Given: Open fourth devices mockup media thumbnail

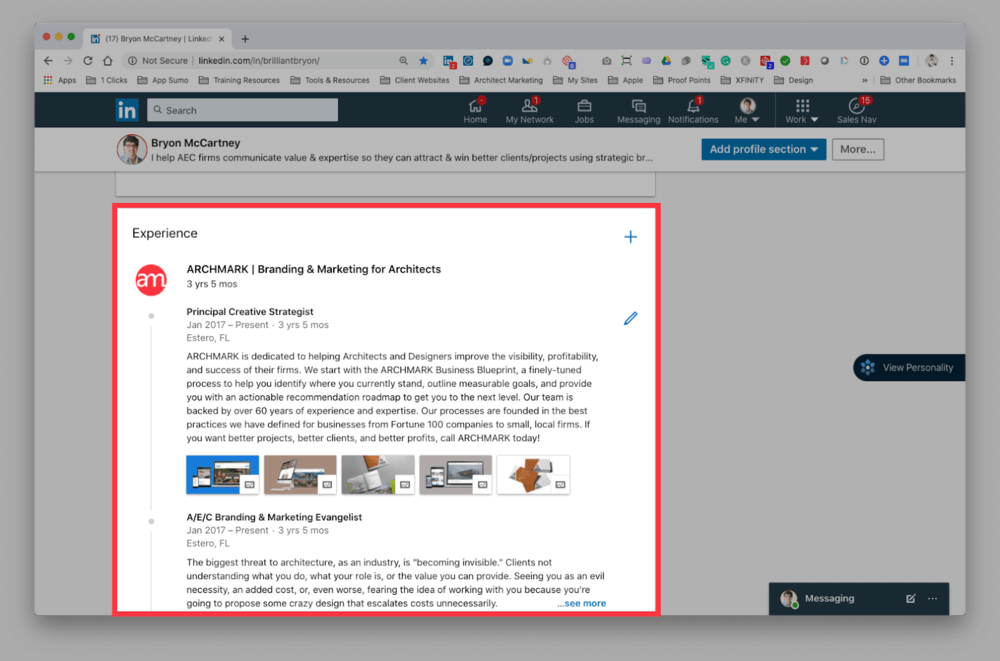Looking at the screenshot, I should [x=456, y=475].
